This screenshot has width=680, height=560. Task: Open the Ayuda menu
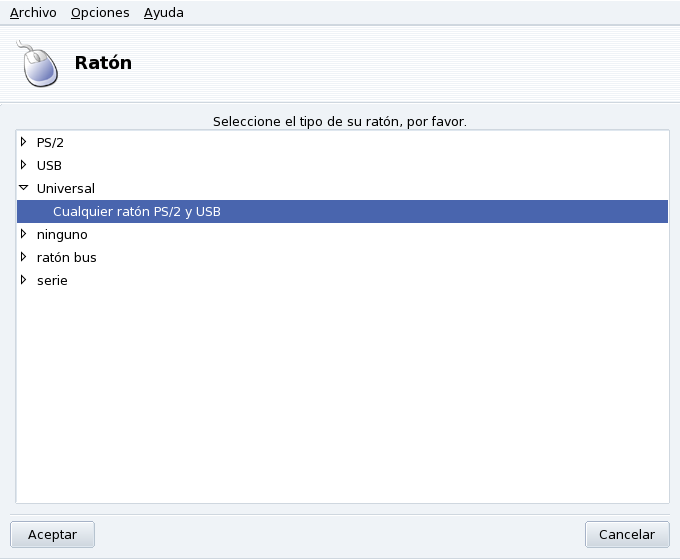[x=163, y=13]
